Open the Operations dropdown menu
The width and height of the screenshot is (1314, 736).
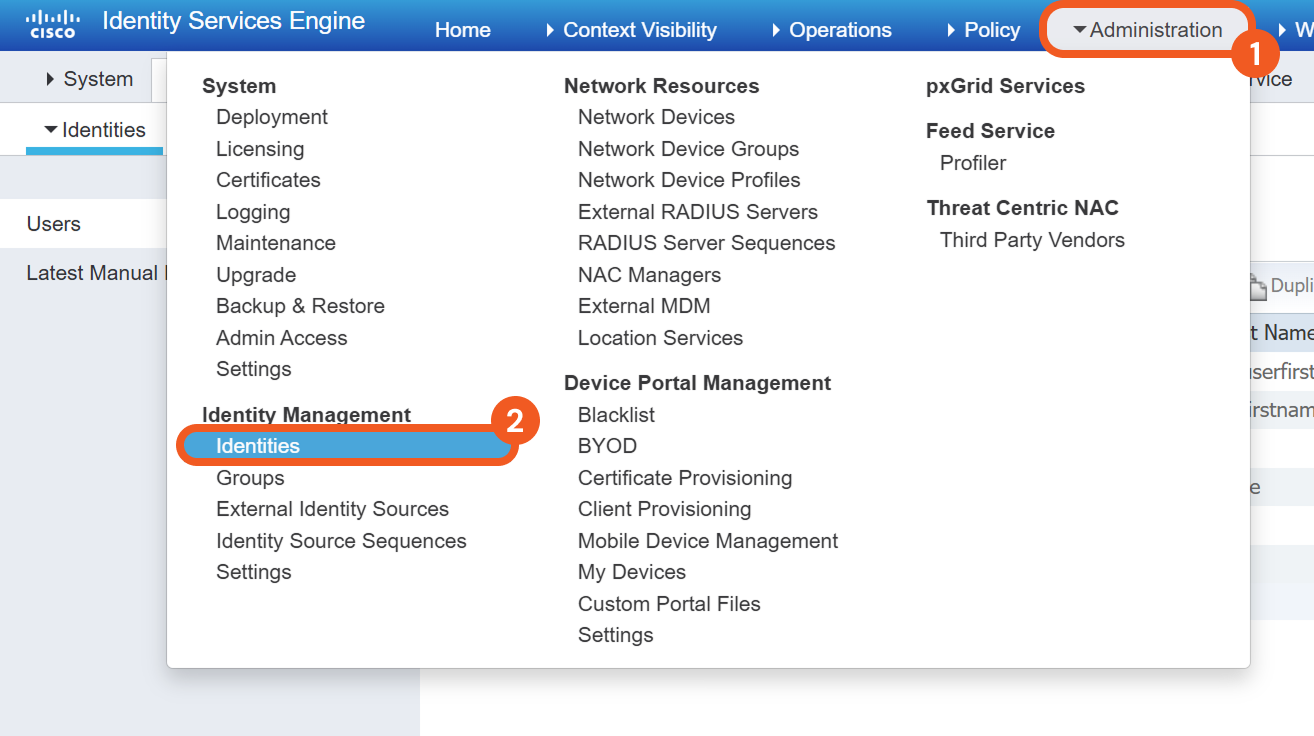pos(831,30)
